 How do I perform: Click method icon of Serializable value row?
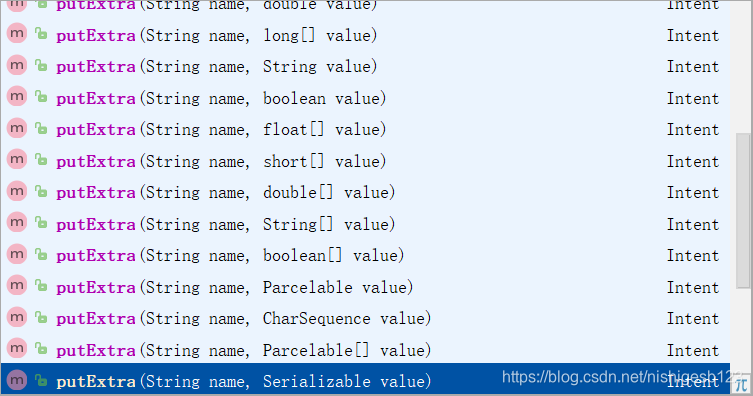tap(17, 380)
